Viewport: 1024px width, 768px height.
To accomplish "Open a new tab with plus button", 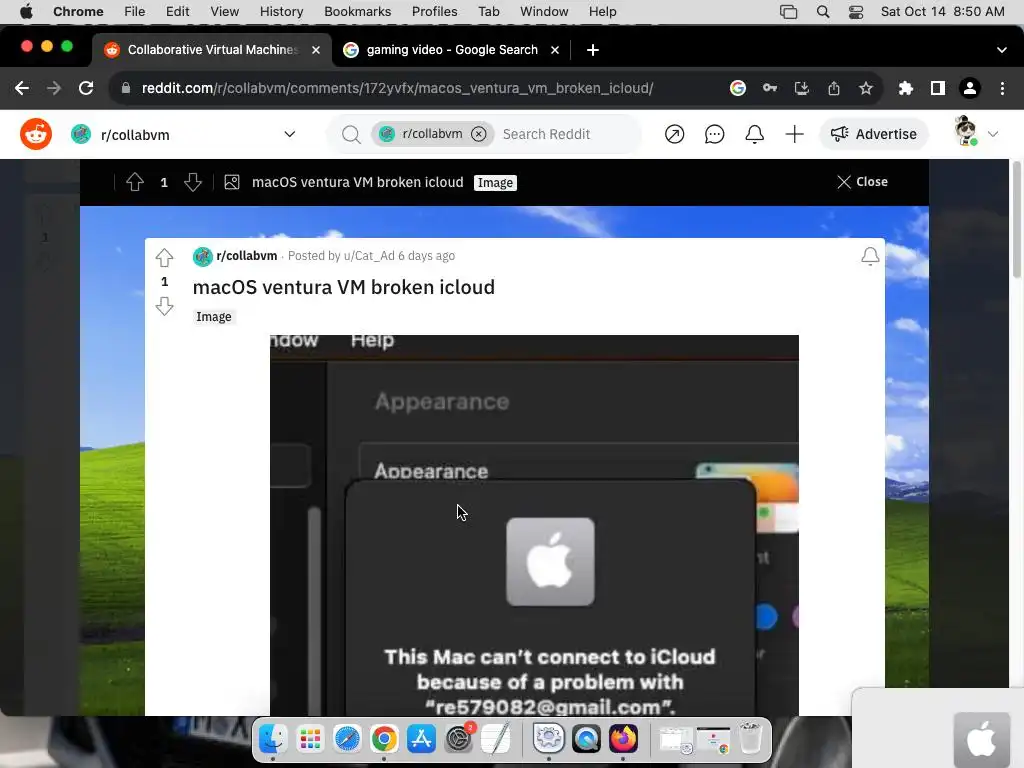I will (x=592, y=50).
